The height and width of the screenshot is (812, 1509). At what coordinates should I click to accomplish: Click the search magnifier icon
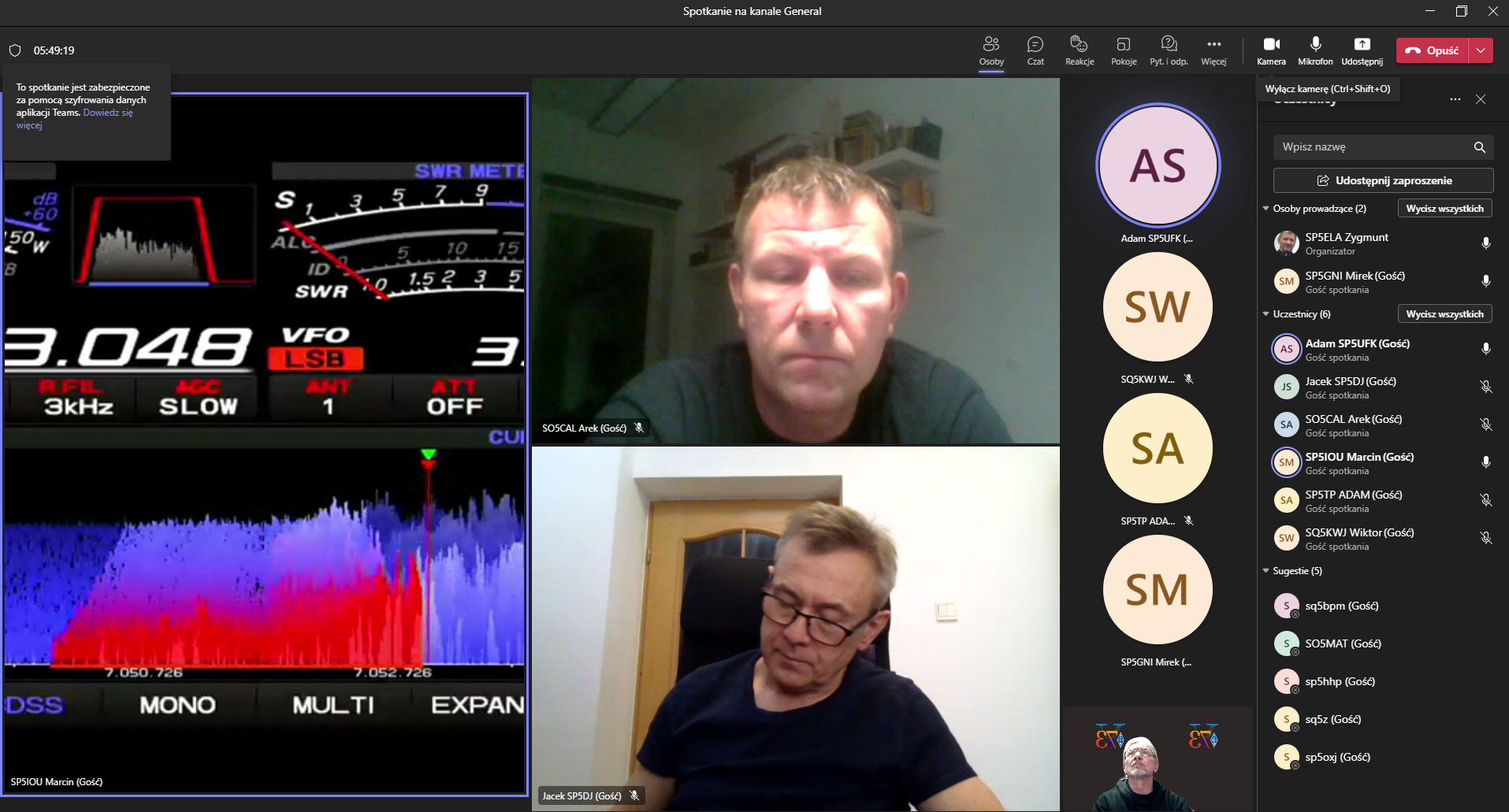click(x=1479, y=147)
